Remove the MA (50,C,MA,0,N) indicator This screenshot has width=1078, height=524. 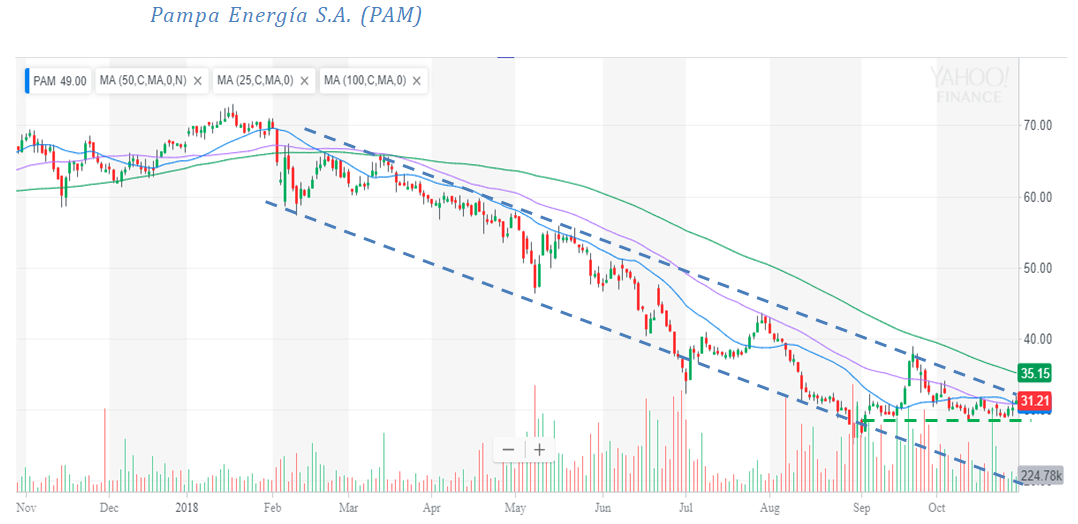[197, 81]
